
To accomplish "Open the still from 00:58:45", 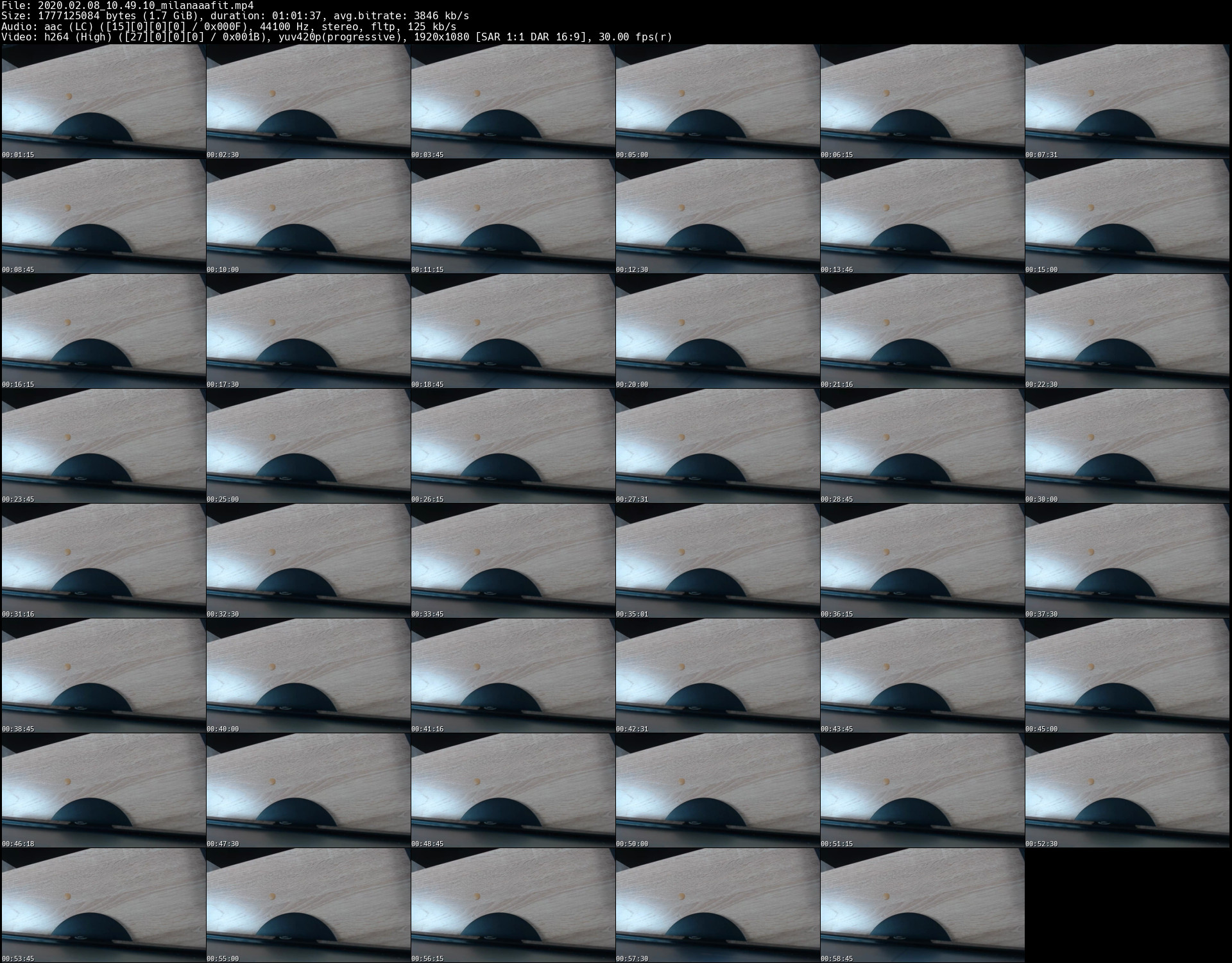I will pos(922,905).
